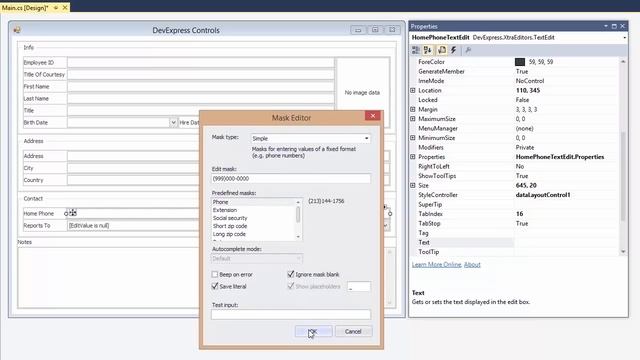Close the Mask Editor dialog
This screenshot has height=360, width=640.
373,116
